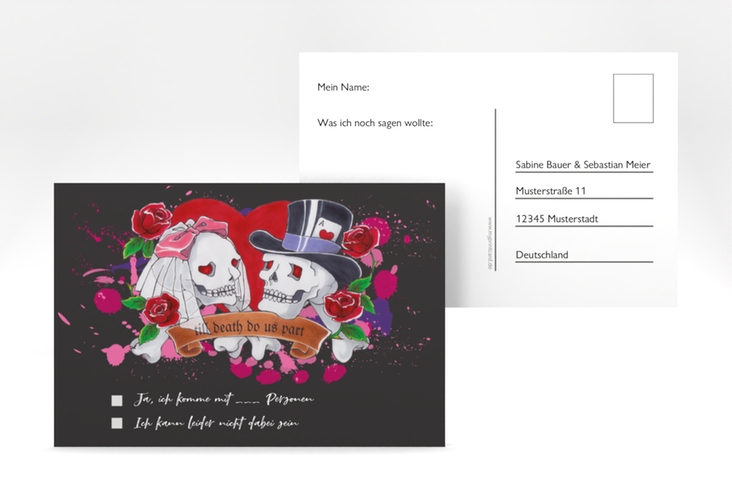
Task: Click the vertical website text on the postcard
Action: [x=489, y=242]
